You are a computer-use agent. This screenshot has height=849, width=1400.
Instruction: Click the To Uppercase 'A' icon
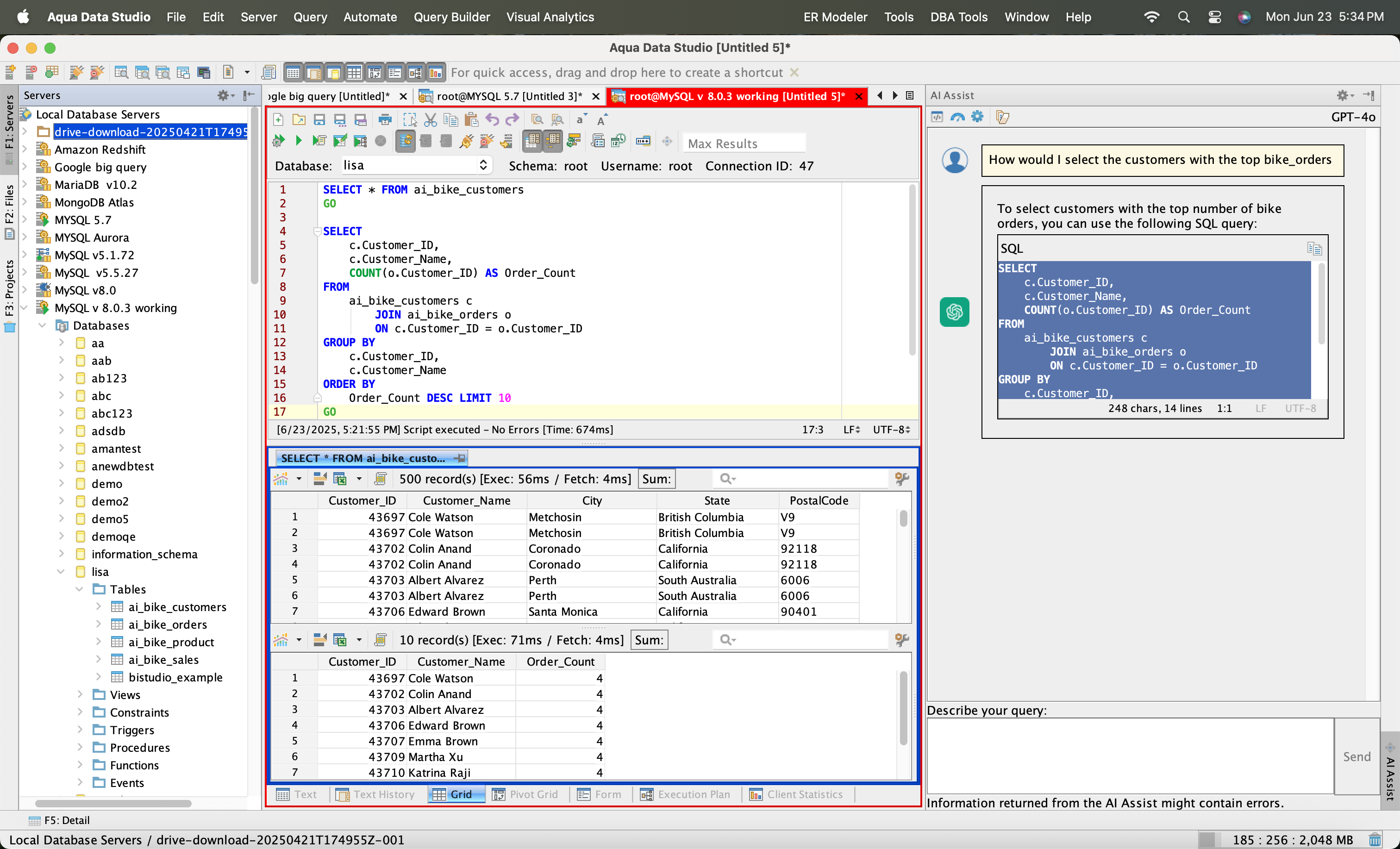[602, 119]
